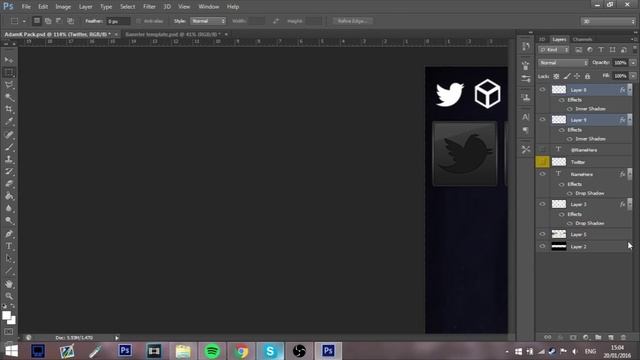Select the Hand tool
Viewport: 640px width, 360px height.
pyautogui.click(x=9, y=284)
